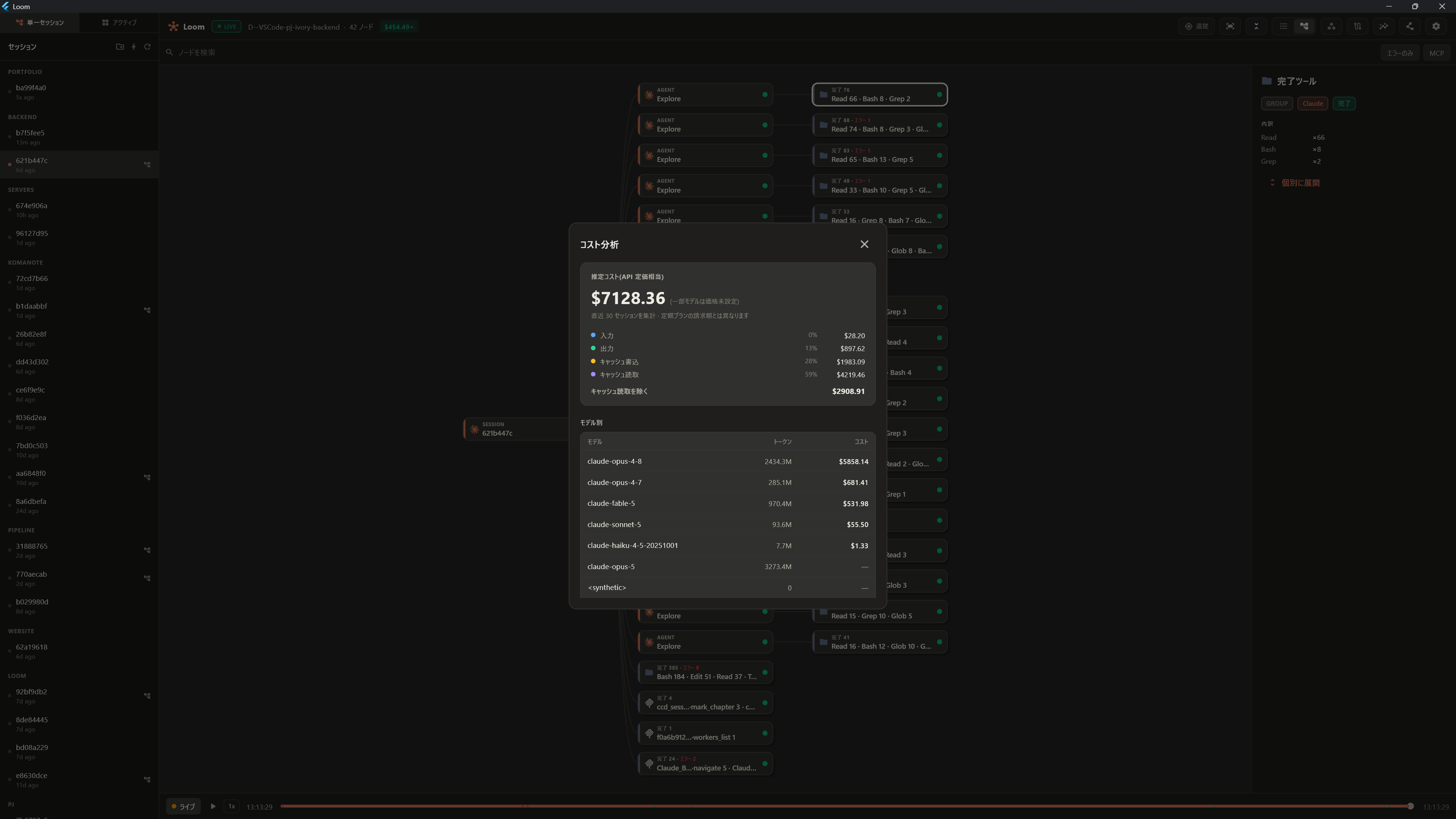Click the three-circles cluster icon
This screenshot has height=819, width=1456.
(x=1332, y=27)
